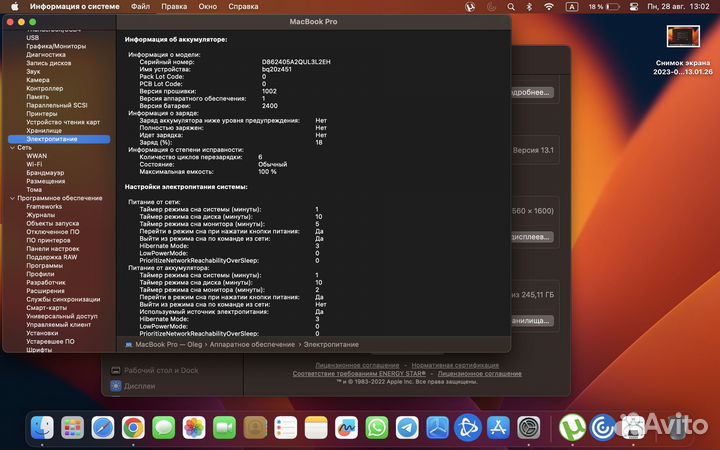
Task: Open Google Chrome from the Dock
Action: (133, 428)
